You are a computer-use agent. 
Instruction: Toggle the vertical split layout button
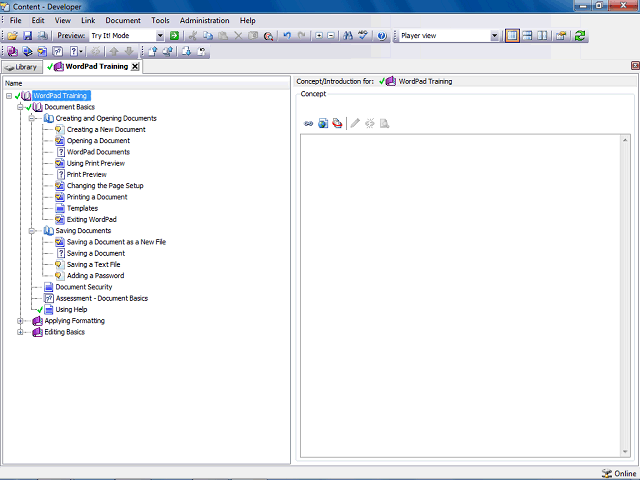(542, 36)
